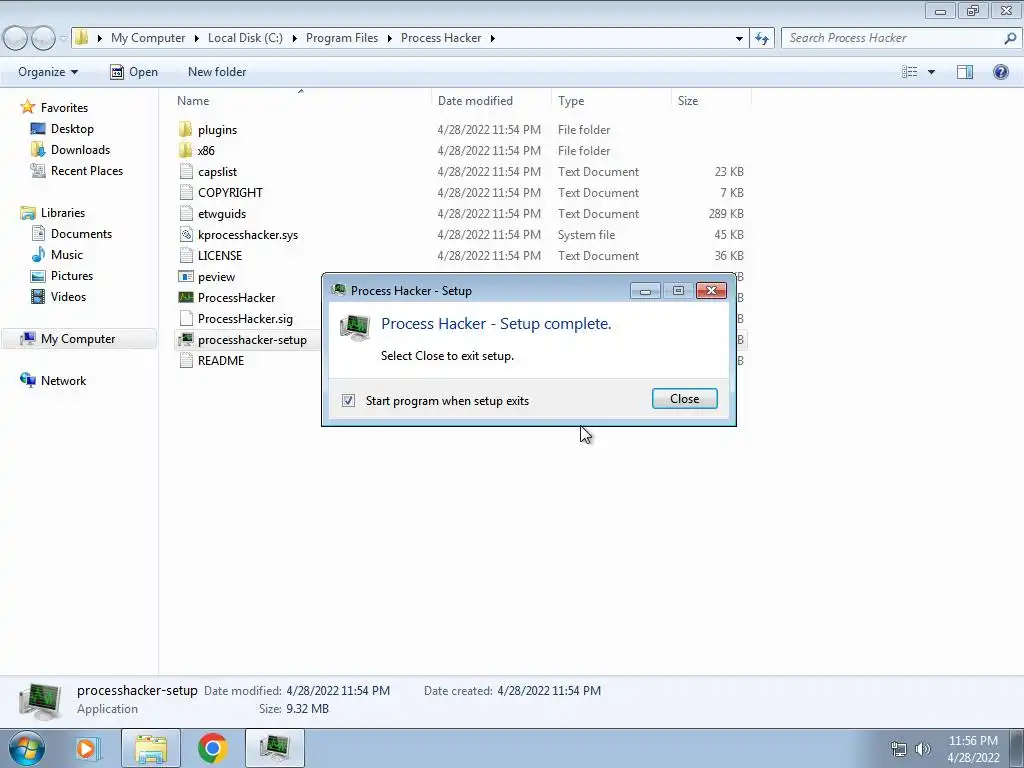This screenshot has width=1024, height=768.
Task: Open the plugins folder icon
Action: click(x=186, y=129)
